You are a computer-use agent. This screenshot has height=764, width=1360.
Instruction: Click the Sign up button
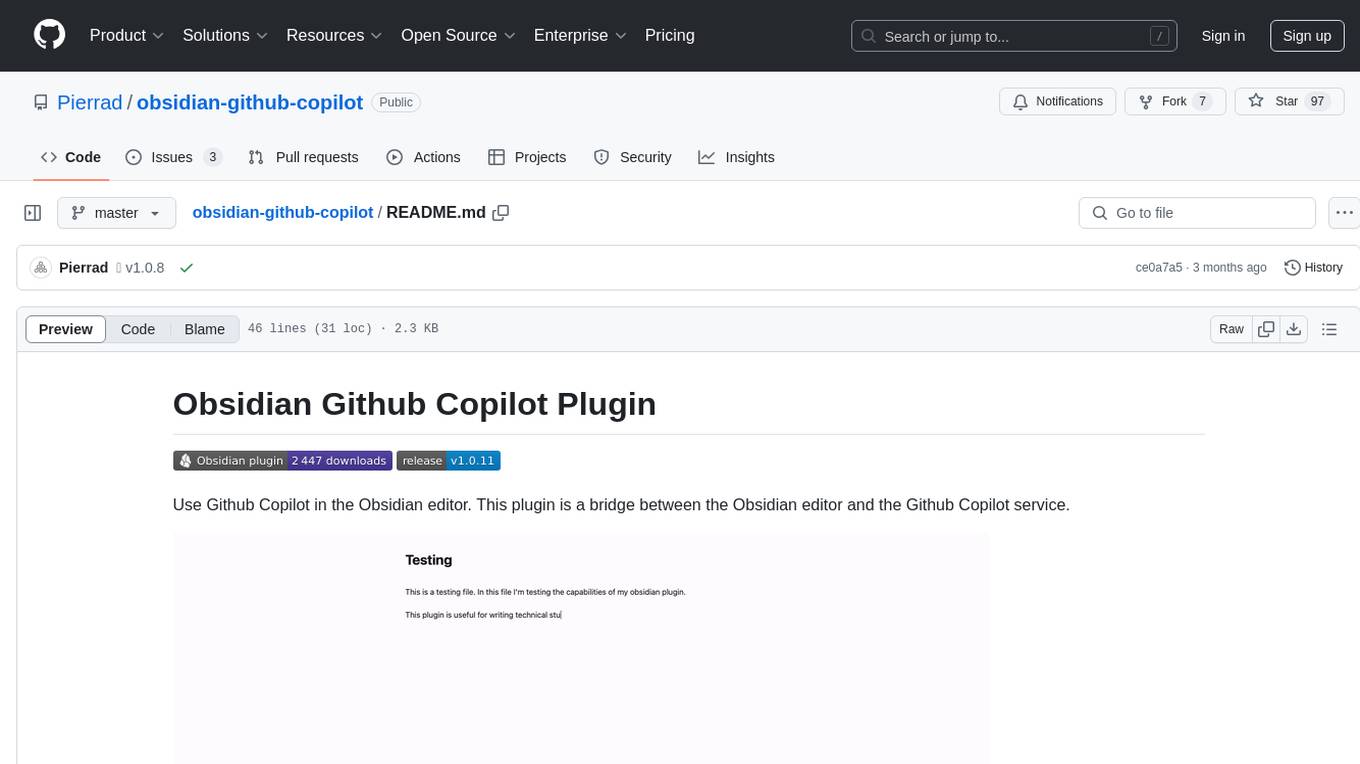point(1307,36)
